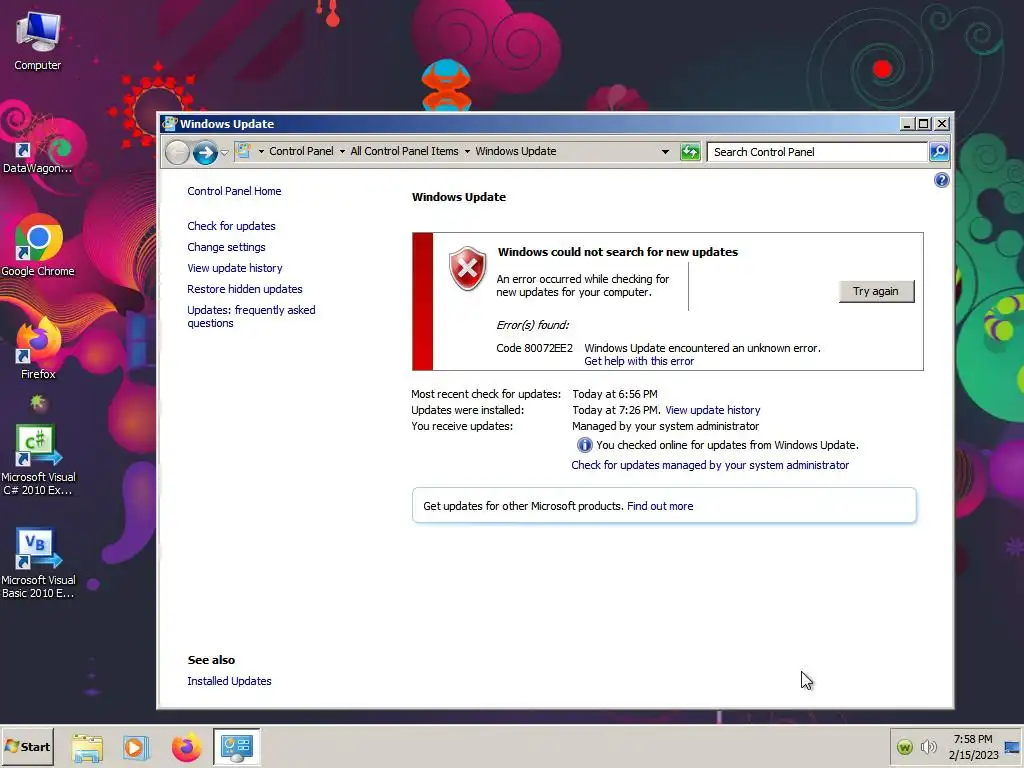
Task: Open Windows Media Player from the taskbar
Action: (x=136, y=747)
